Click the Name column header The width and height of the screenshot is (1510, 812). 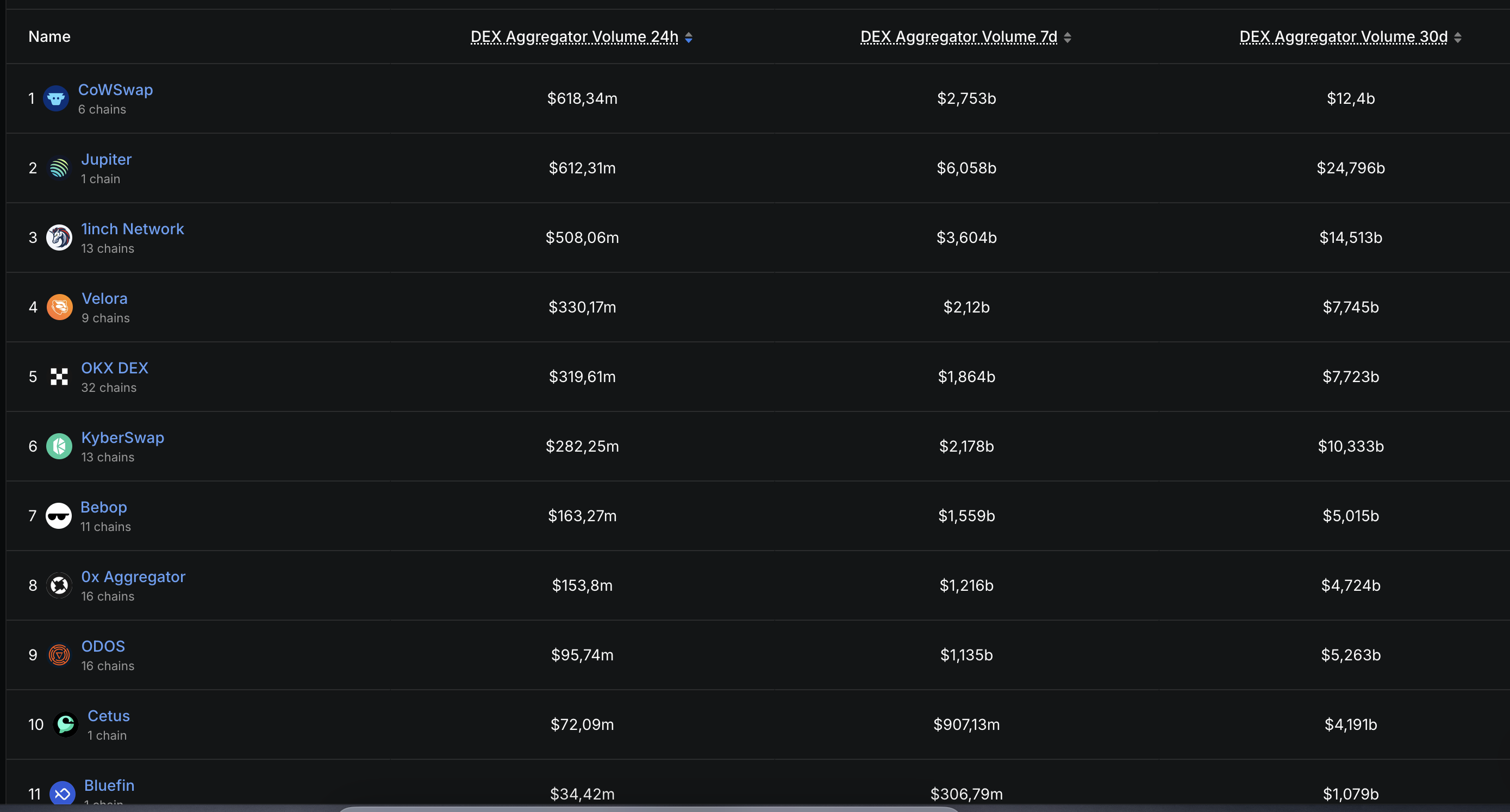pos(49,36)
